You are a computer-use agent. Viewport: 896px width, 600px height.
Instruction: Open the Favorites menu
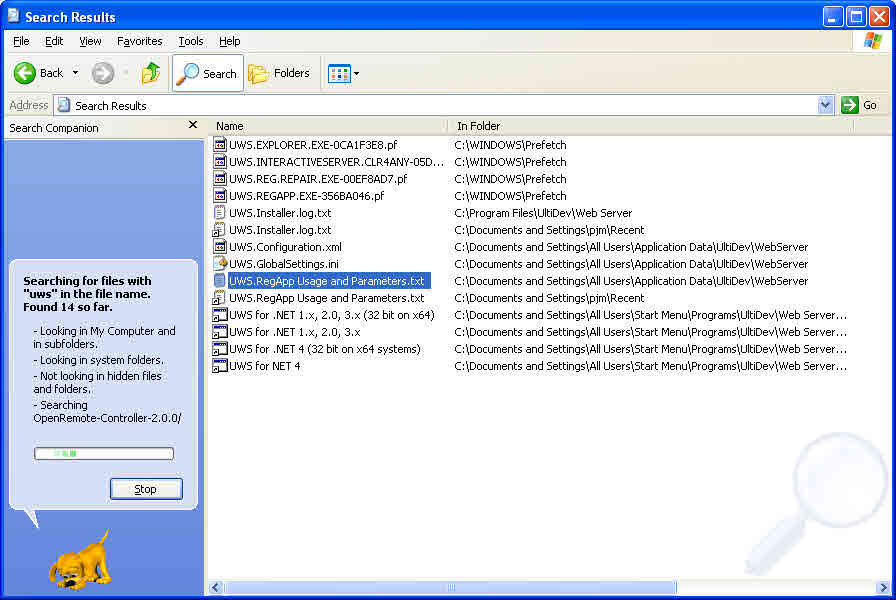pos(139,41)
